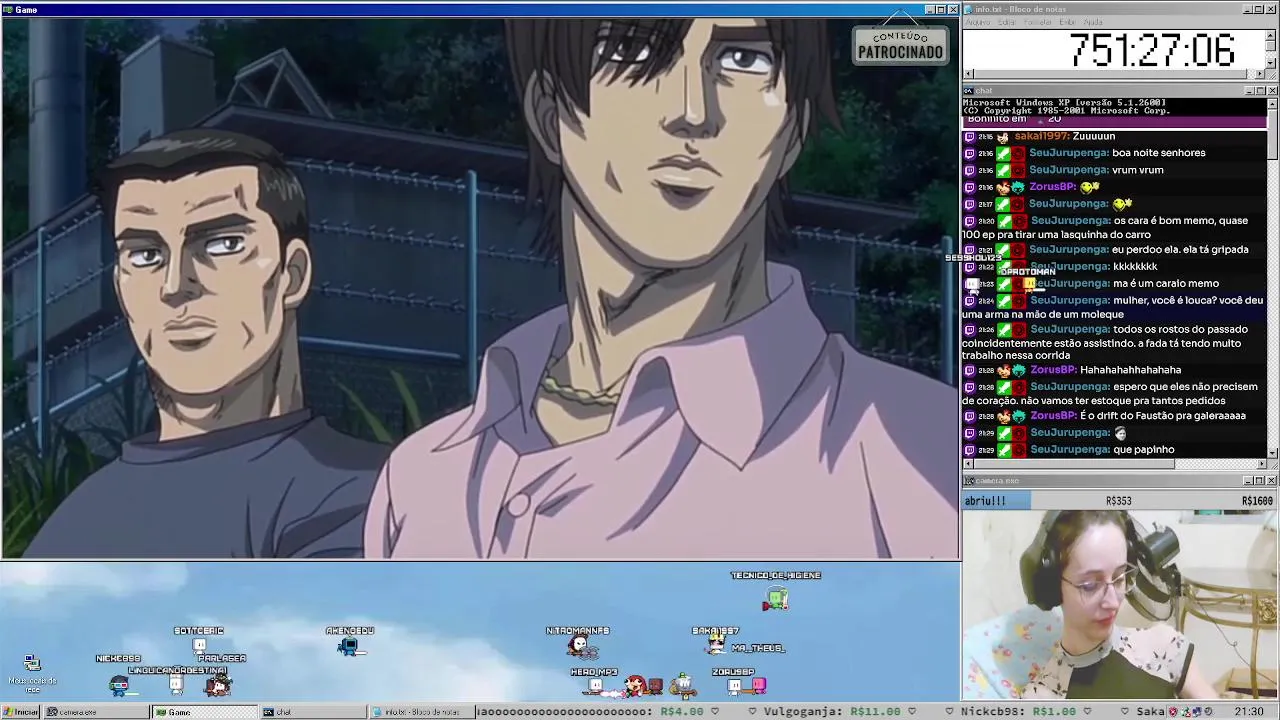This screenshot has height=720, width=1280.
Task: Click Twitch icon beside 'kkkkkkkk' message
Action: point(969,267)
